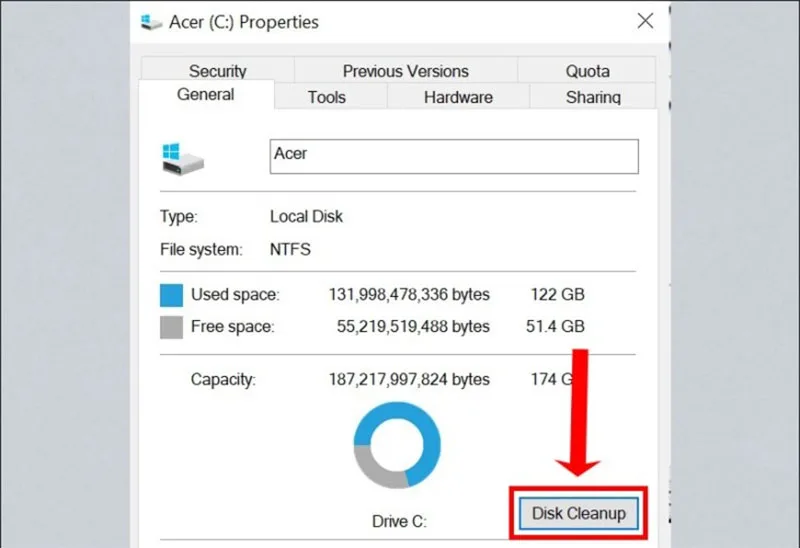Image resolution: width=800 pixels, height=548 pixels.
Task: Open the Quota tab
Action: pos(587,70)
